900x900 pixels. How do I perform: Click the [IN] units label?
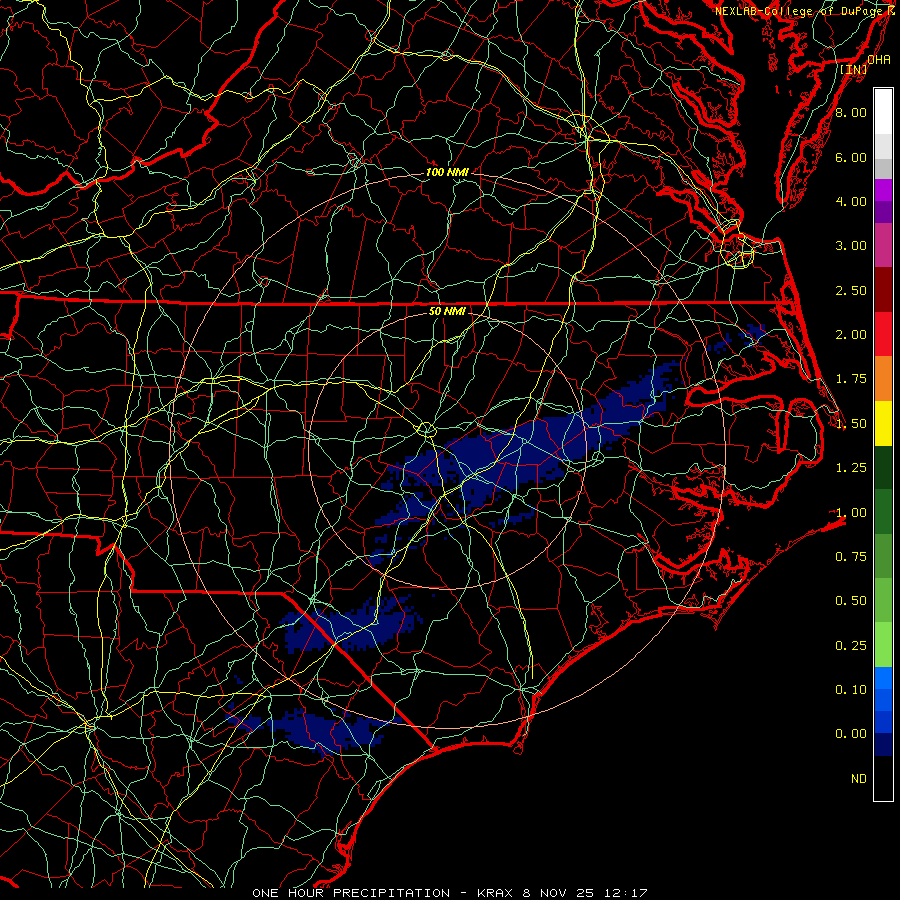(x=854, y=69)
